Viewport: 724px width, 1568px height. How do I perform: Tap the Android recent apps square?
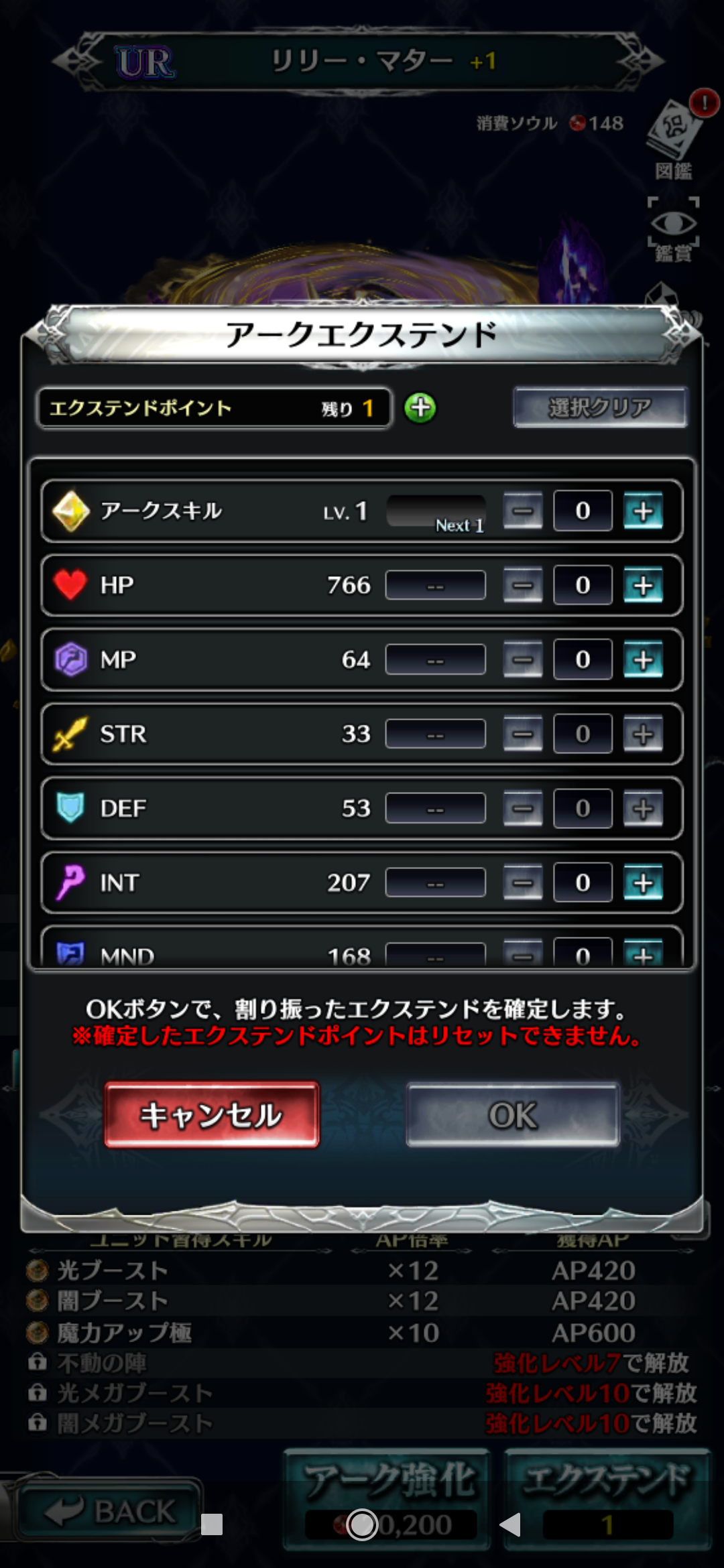coord(212,1524)
